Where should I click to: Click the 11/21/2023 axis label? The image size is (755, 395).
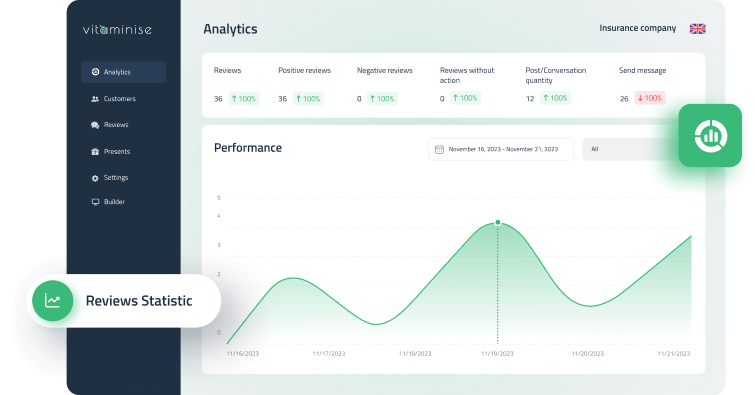(674, 354)
